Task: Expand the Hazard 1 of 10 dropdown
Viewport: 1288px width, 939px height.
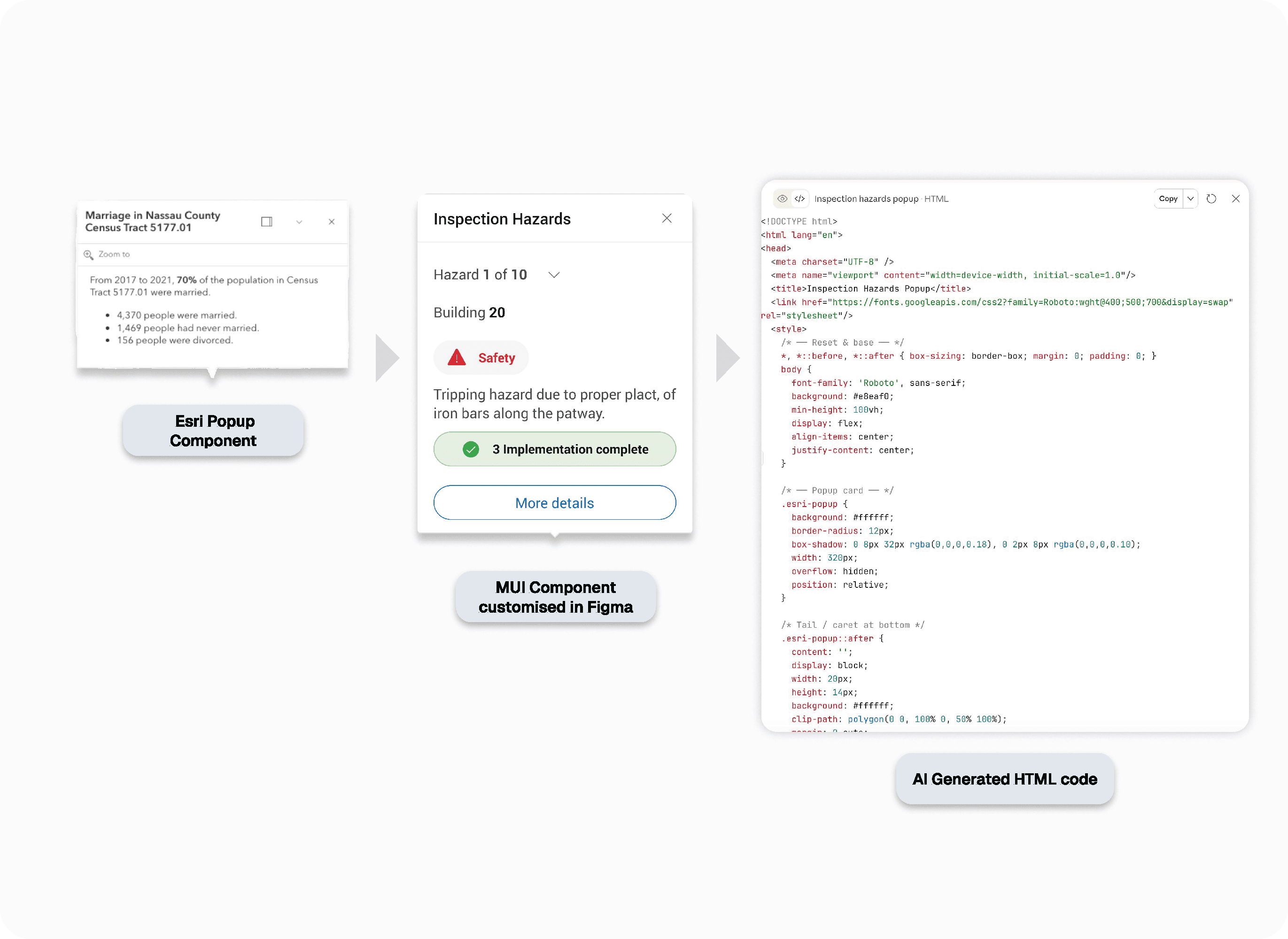Action: (x=554, y=275)
